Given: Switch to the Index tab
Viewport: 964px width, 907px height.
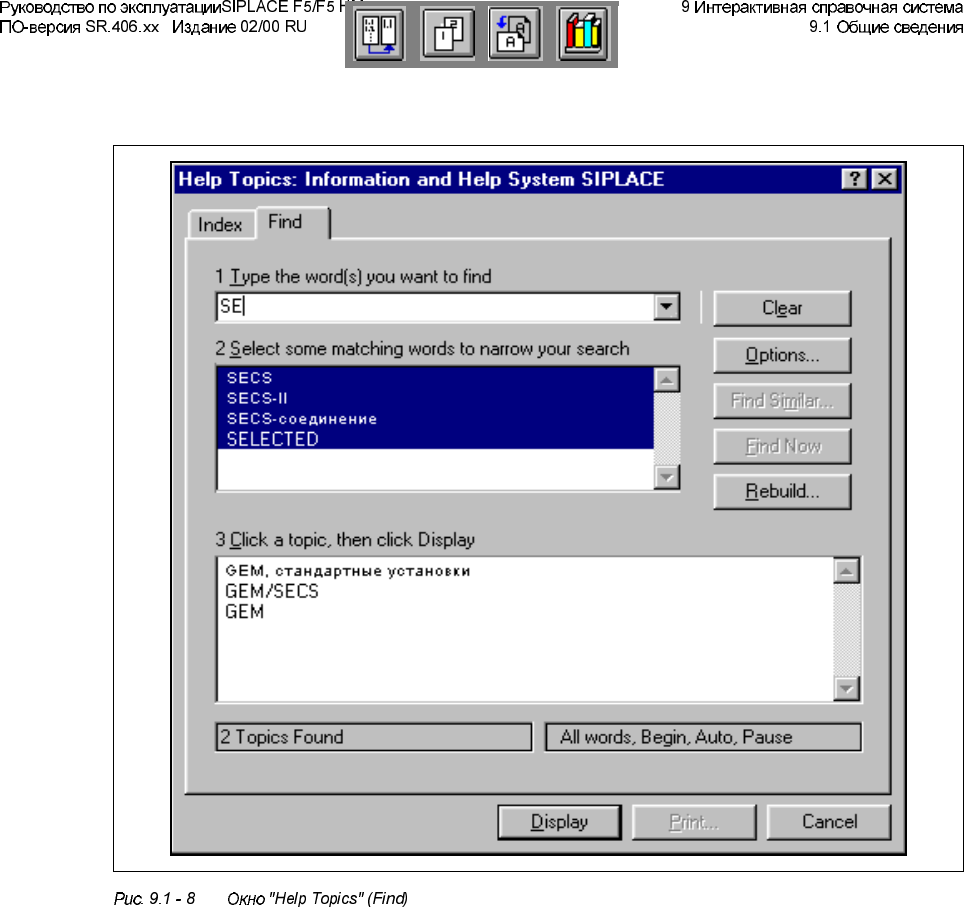Looking at the screenshot, I should pyautogui.click(x=220, y=225).
